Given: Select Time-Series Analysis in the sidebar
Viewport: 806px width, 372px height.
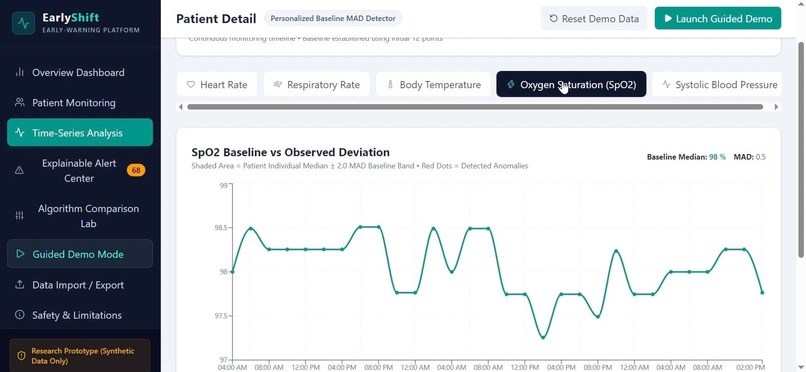Looking at the screenshot, I should click(80, 133).
